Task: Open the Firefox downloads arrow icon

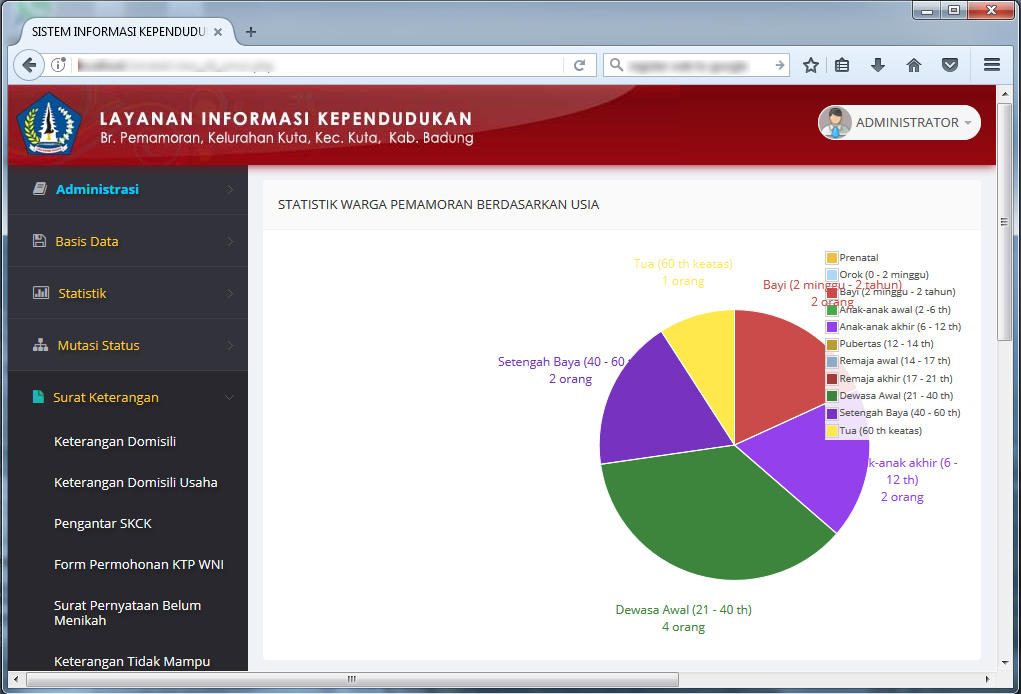Action: pyautogui.click(x=878, y=65)
